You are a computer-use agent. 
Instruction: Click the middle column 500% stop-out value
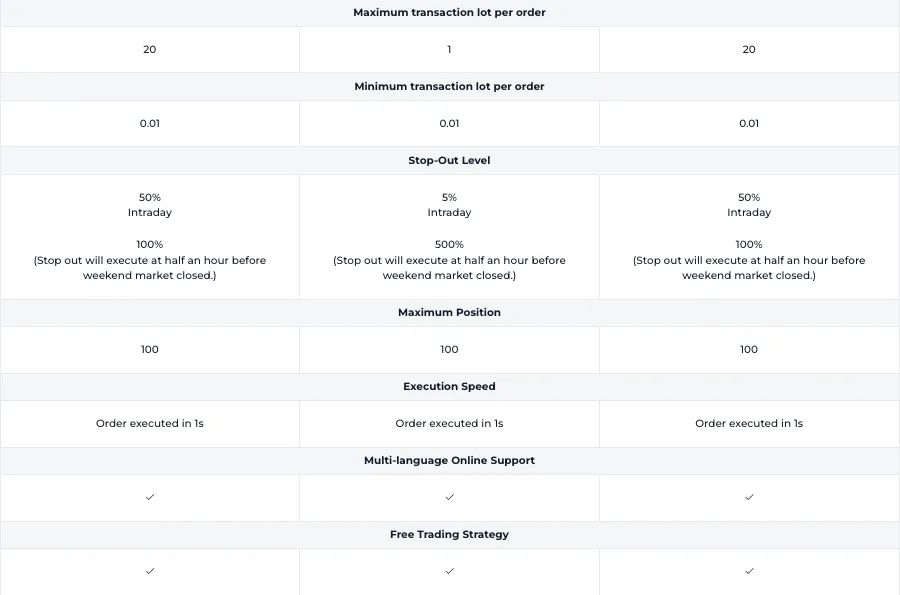point(449,244)
